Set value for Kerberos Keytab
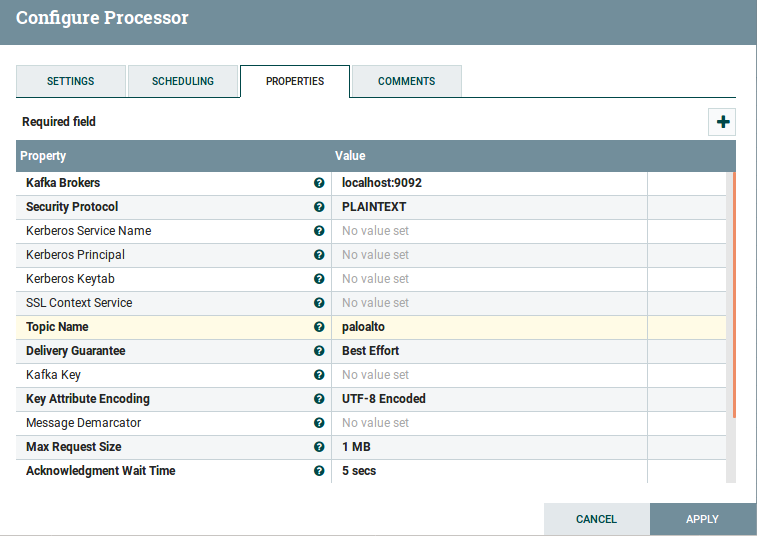This screenshot has width=757, height=536. [x=489, y=279]
